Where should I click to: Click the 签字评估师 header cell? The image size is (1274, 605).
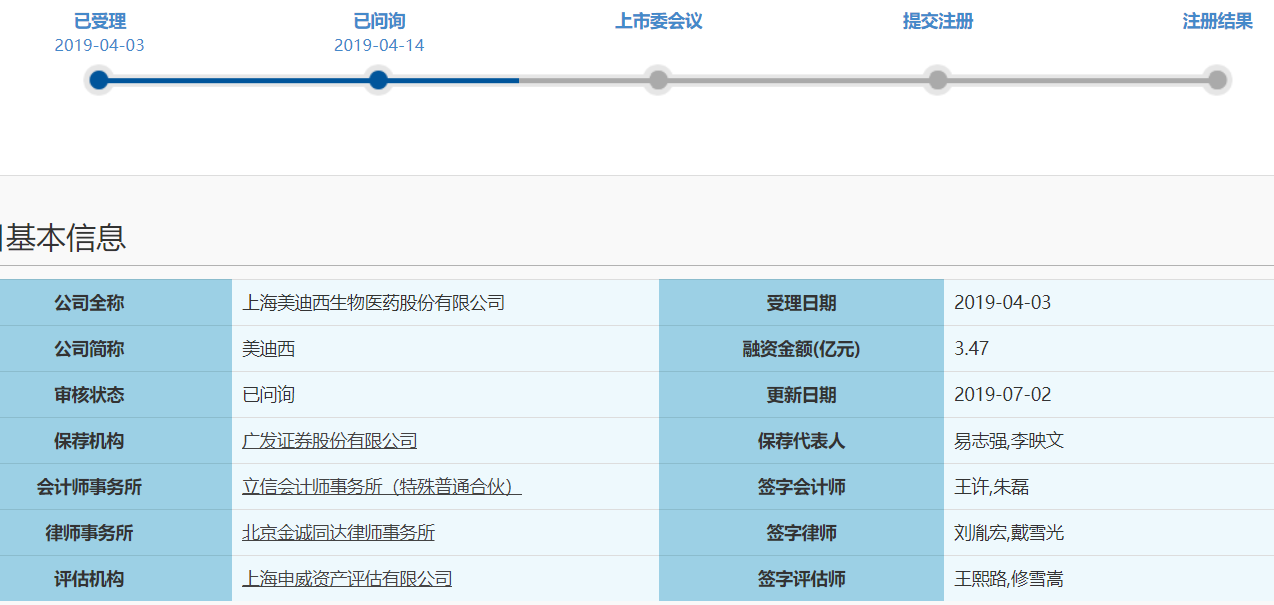click(802, 579)
